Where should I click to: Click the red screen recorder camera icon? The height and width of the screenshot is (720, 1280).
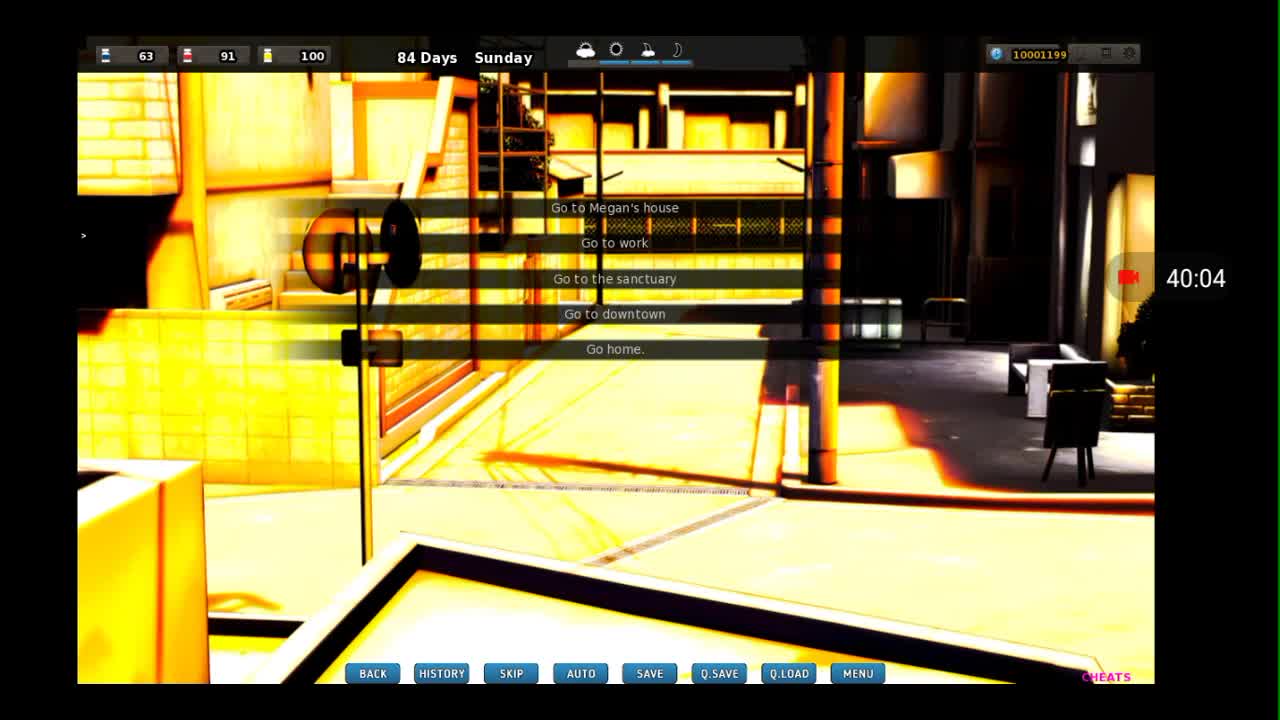point(1129,278)
